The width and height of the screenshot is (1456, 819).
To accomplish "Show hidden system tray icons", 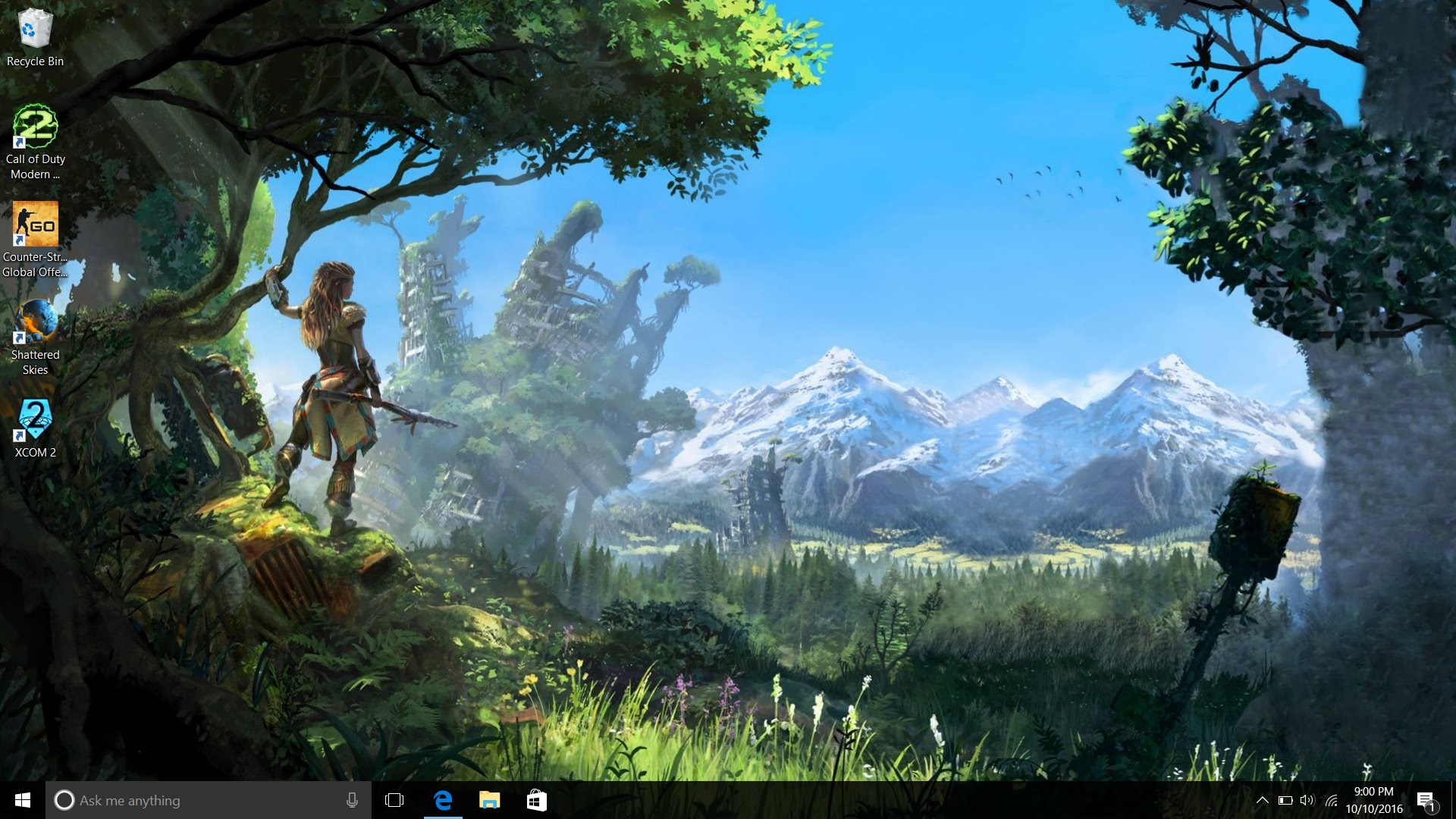I will [1263, 800].
